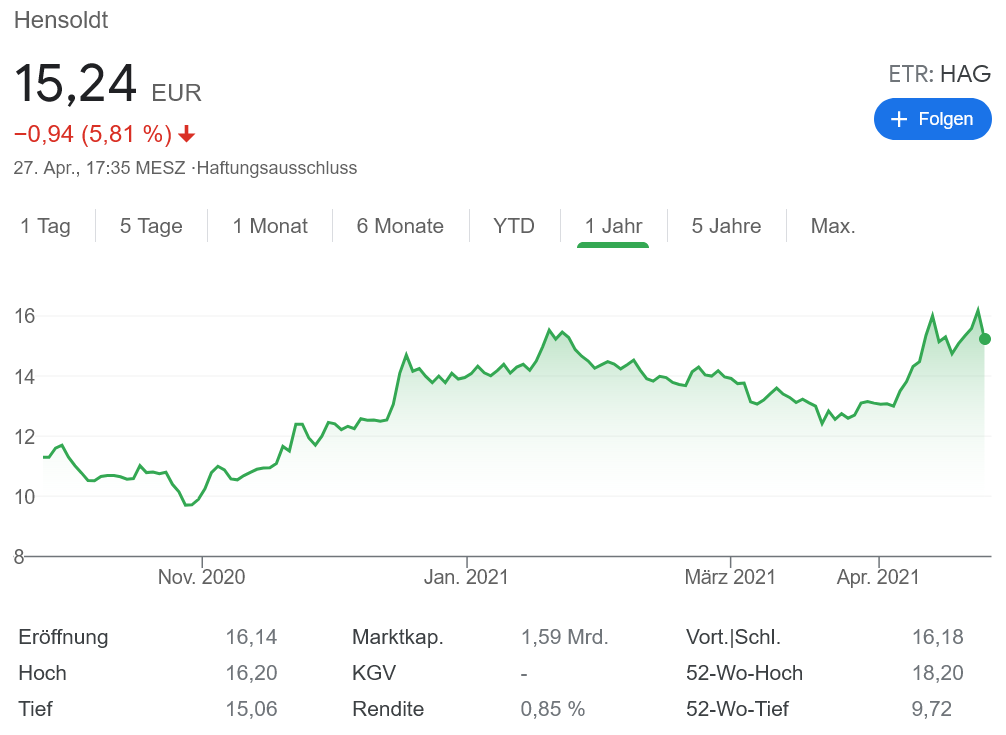Viewport: 1006px width, 735px height.
Task: Select the 5 Tage chart range
Action: click(x=151, y=226)
